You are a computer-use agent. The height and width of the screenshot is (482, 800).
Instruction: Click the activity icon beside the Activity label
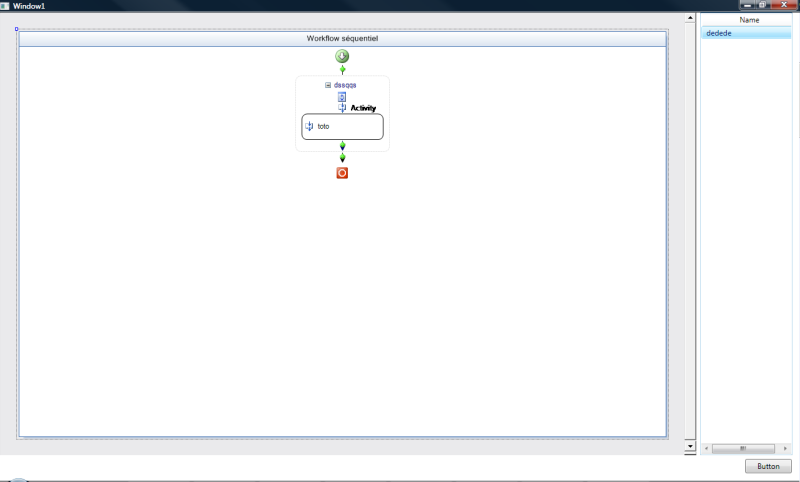point(342,108)
